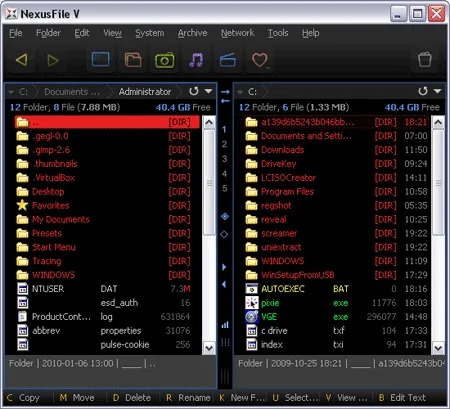Expand drive list arrow before left C:
The image size is (450, 409).
pos(11,92)
